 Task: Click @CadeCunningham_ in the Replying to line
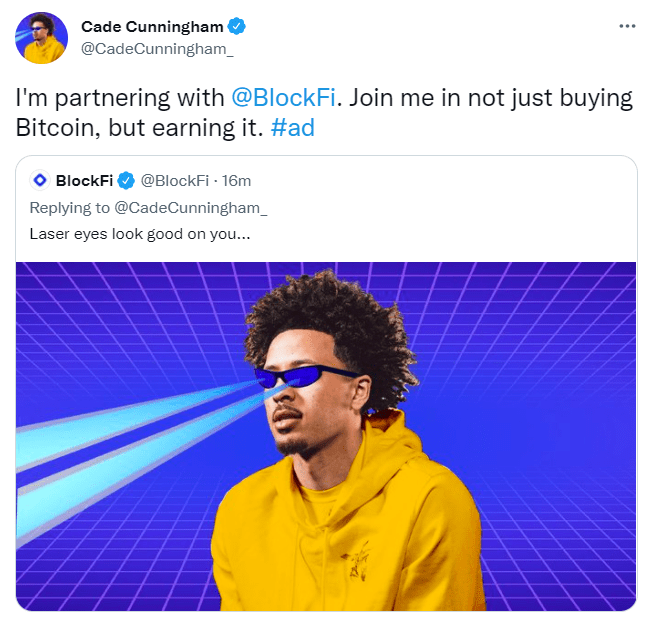(x=191, y=208)
